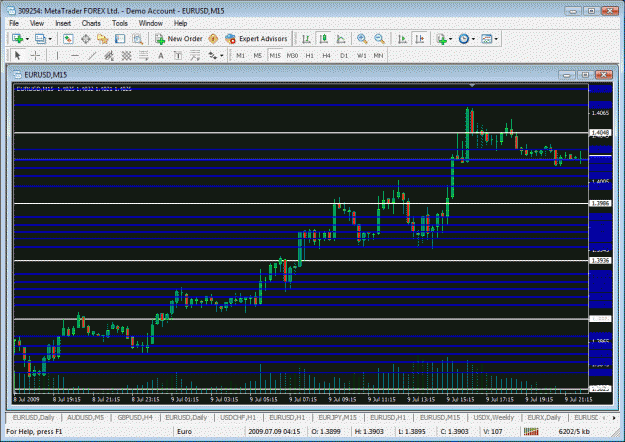Switch to the EURX,Daily chart tab
Viewport: 625px width, 442px height.
(x=544, y=417)
